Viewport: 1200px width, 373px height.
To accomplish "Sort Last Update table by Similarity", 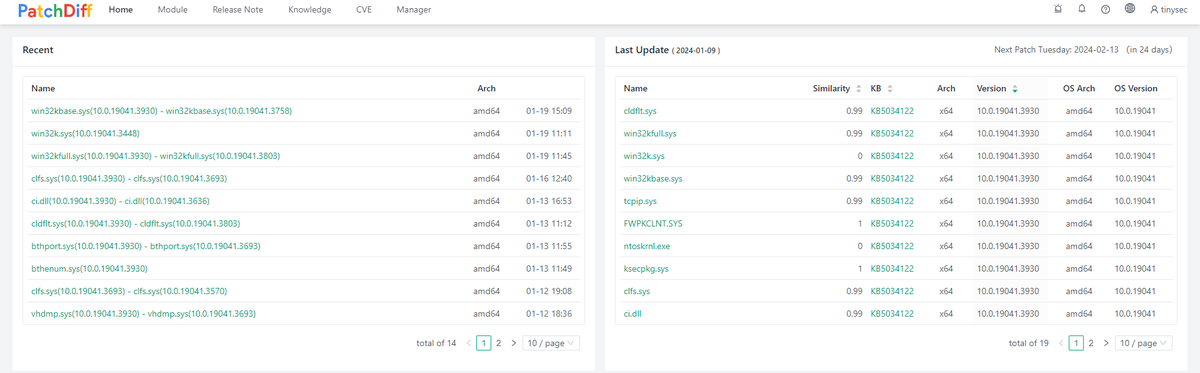I will pyautogui.click(x=837, y=88).
